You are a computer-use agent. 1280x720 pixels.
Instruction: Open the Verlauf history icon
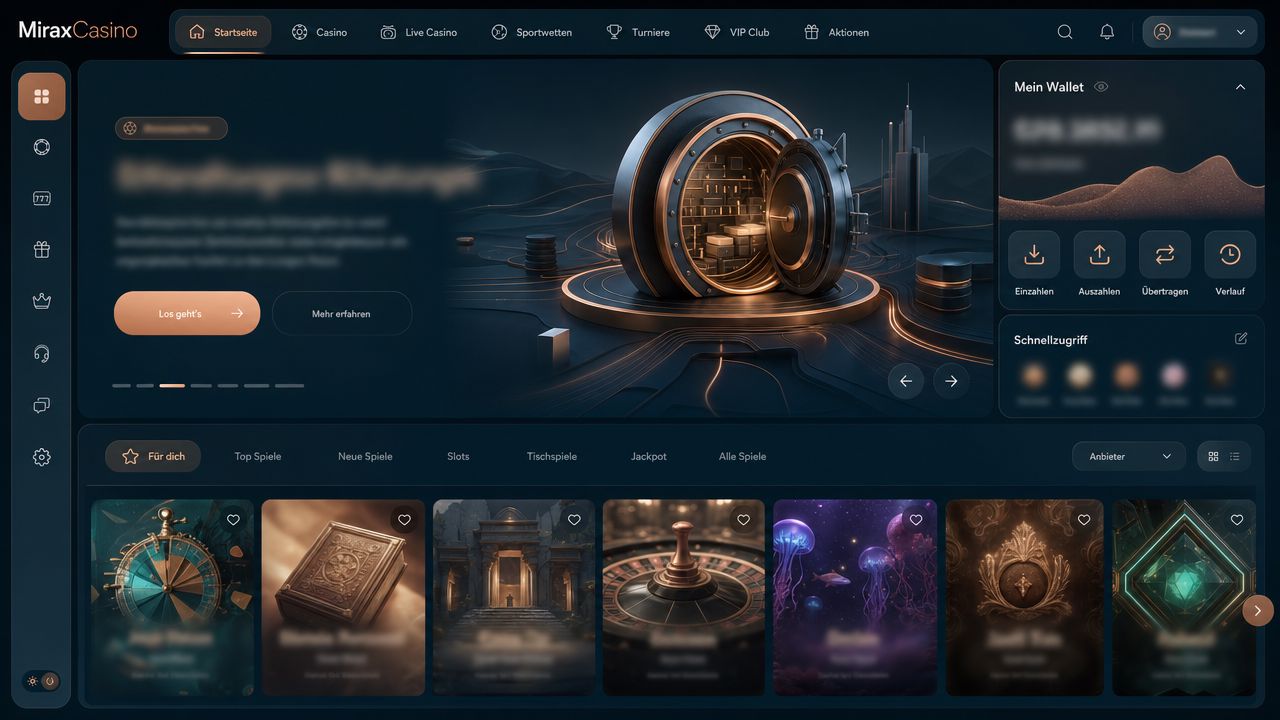pyautogui.click(x=1230, y=255)
